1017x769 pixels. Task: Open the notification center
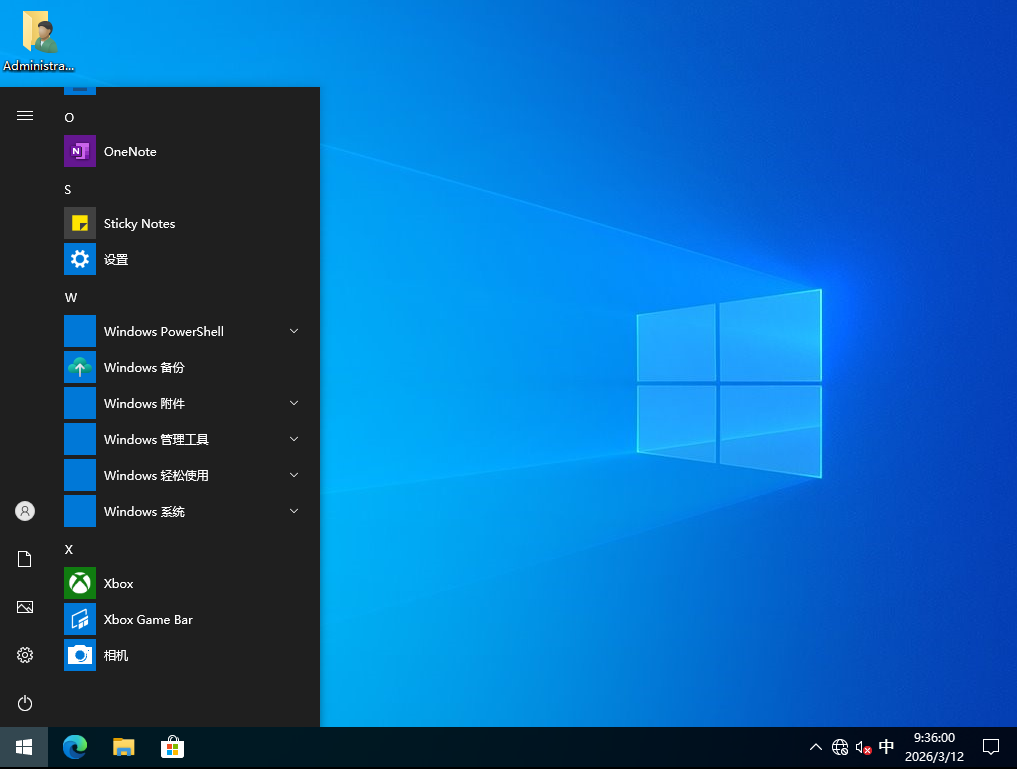(x=990, y=747)
